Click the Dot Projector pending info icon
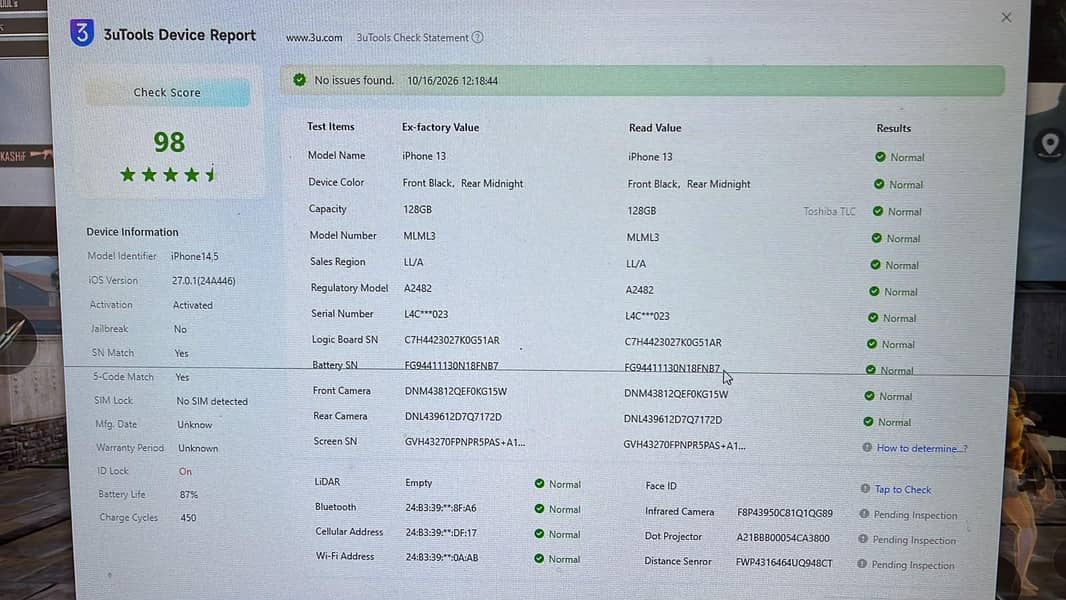This screenshot has width=1066, height=600. point(863,539)
